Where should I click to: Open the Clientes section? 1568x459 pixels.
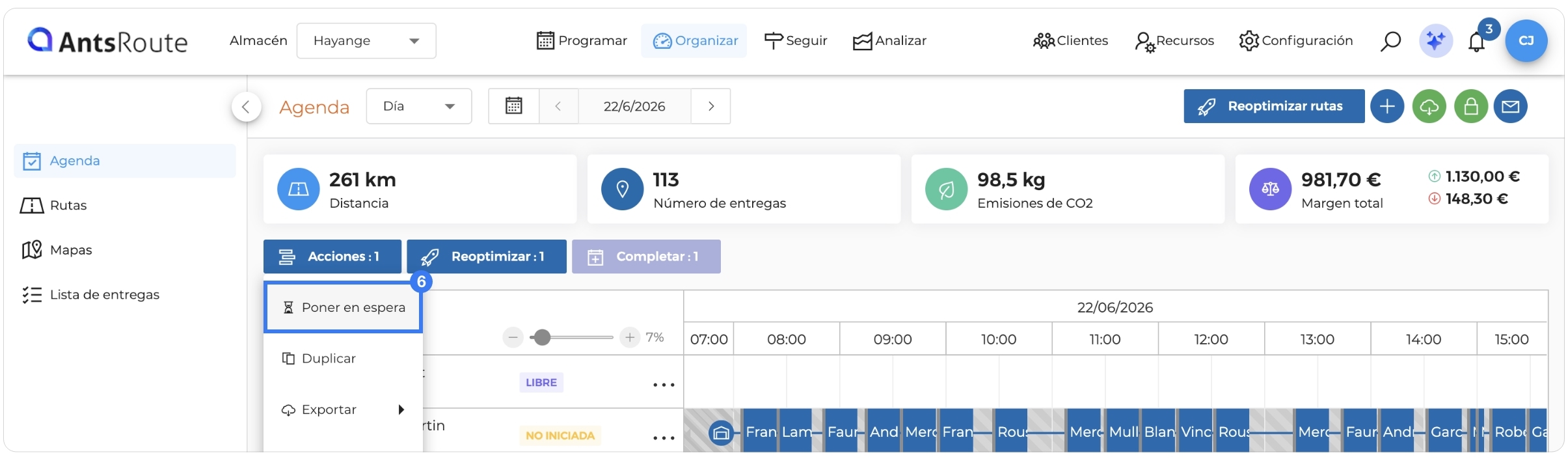[x=1070, y=41]
